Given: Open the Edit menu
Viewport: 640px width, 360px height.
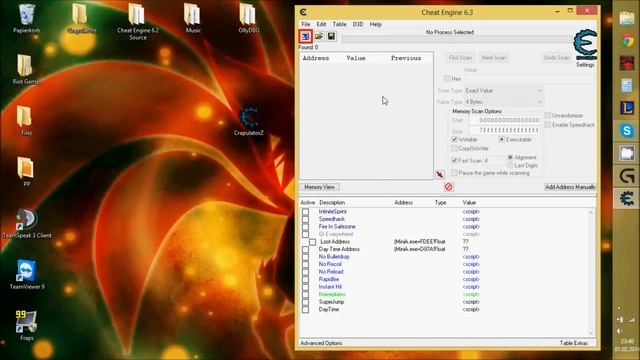Looking at the screenshot, I should pos(322,24).
